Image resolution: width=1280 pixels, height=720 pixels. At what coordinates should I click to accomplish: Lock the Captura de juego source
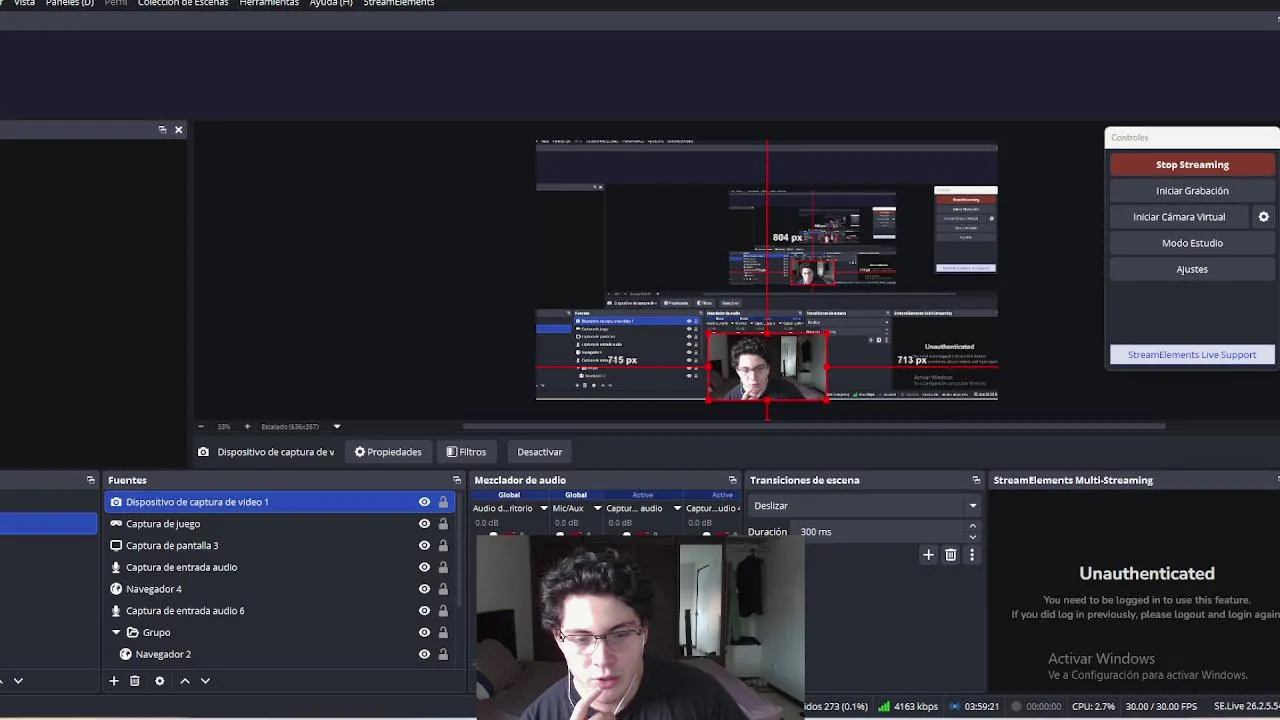pos(443,524)
